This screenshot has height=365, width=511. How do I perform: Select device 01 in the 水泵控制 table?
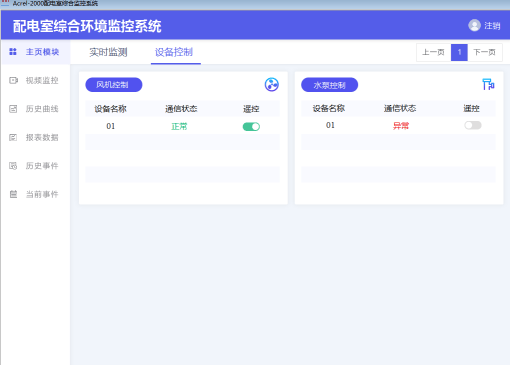[x=330, y=125]
